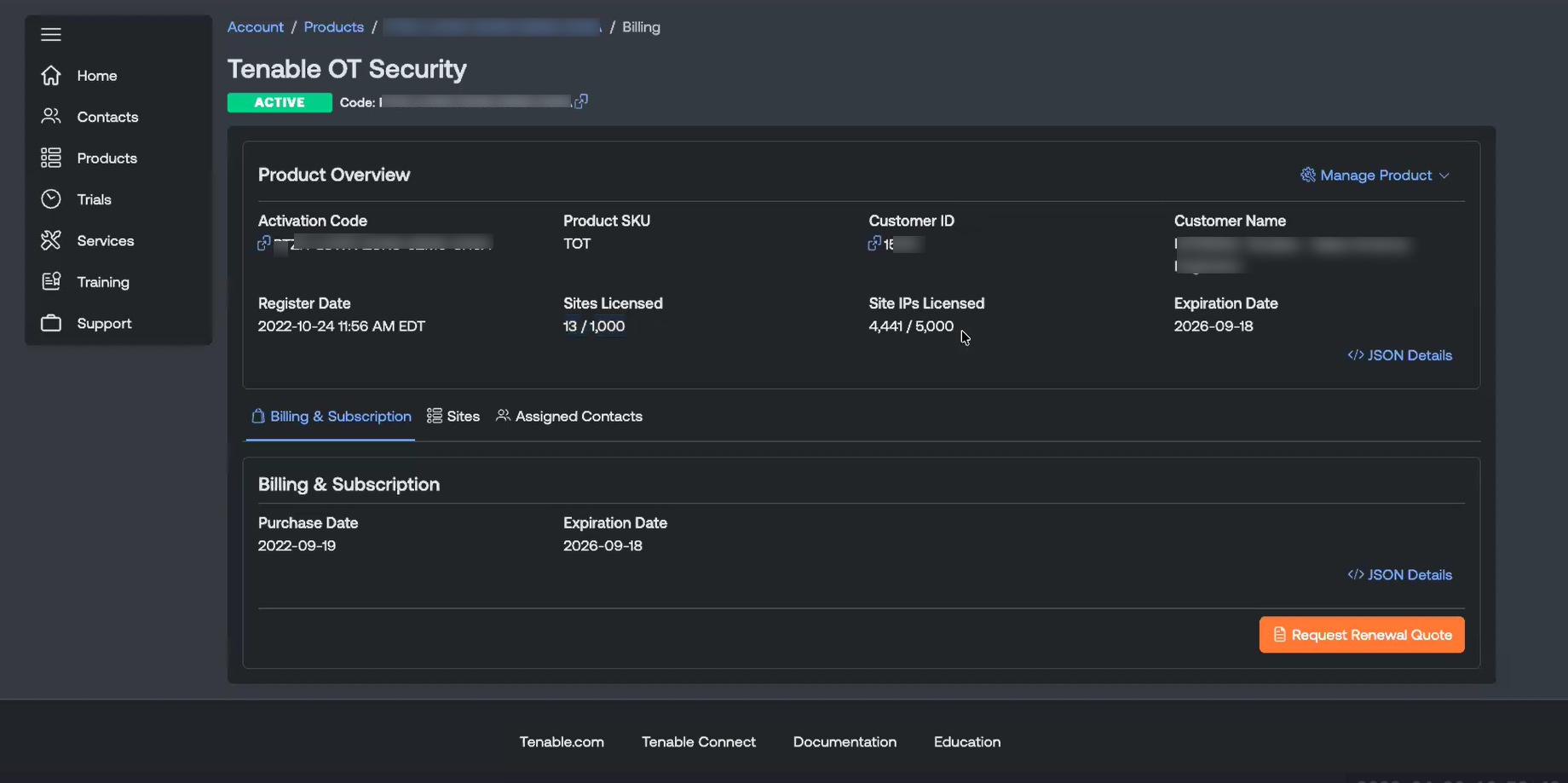Click code icon of Product Overview JSON Details

pyautogui.click(x=1356, y=355)
